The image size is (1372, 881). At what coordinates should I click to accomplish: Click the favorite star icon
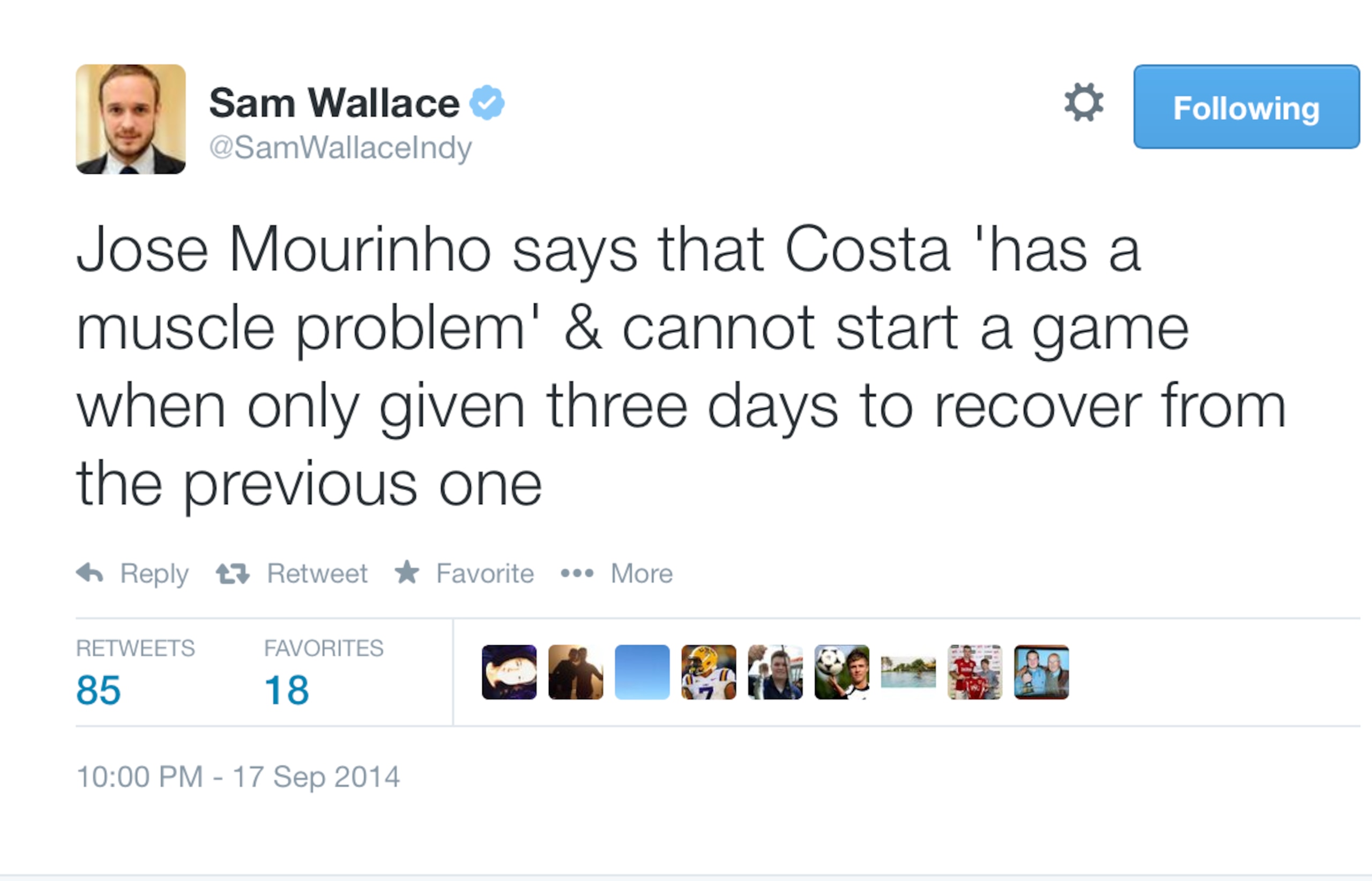(x=407, y=572)
